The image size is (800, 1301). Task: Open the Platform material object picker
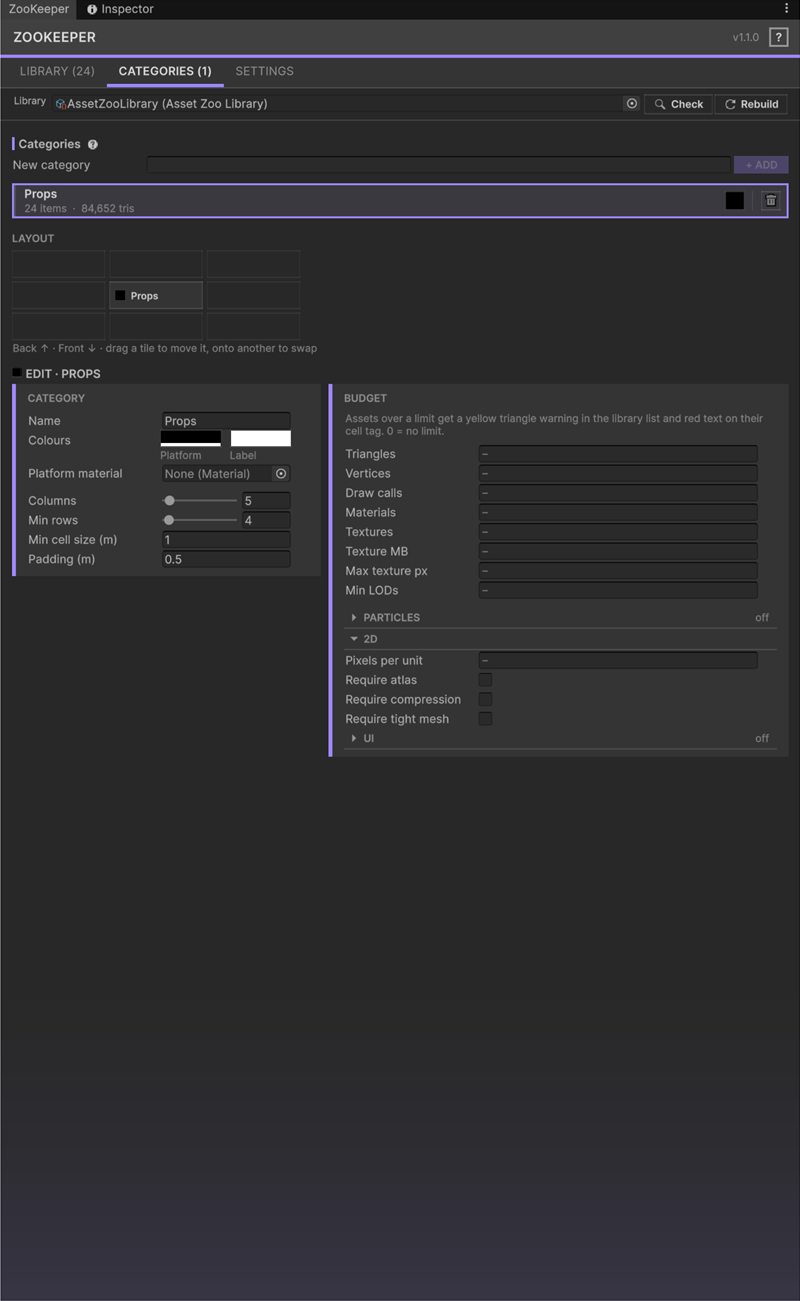click(x=281, y=473)
